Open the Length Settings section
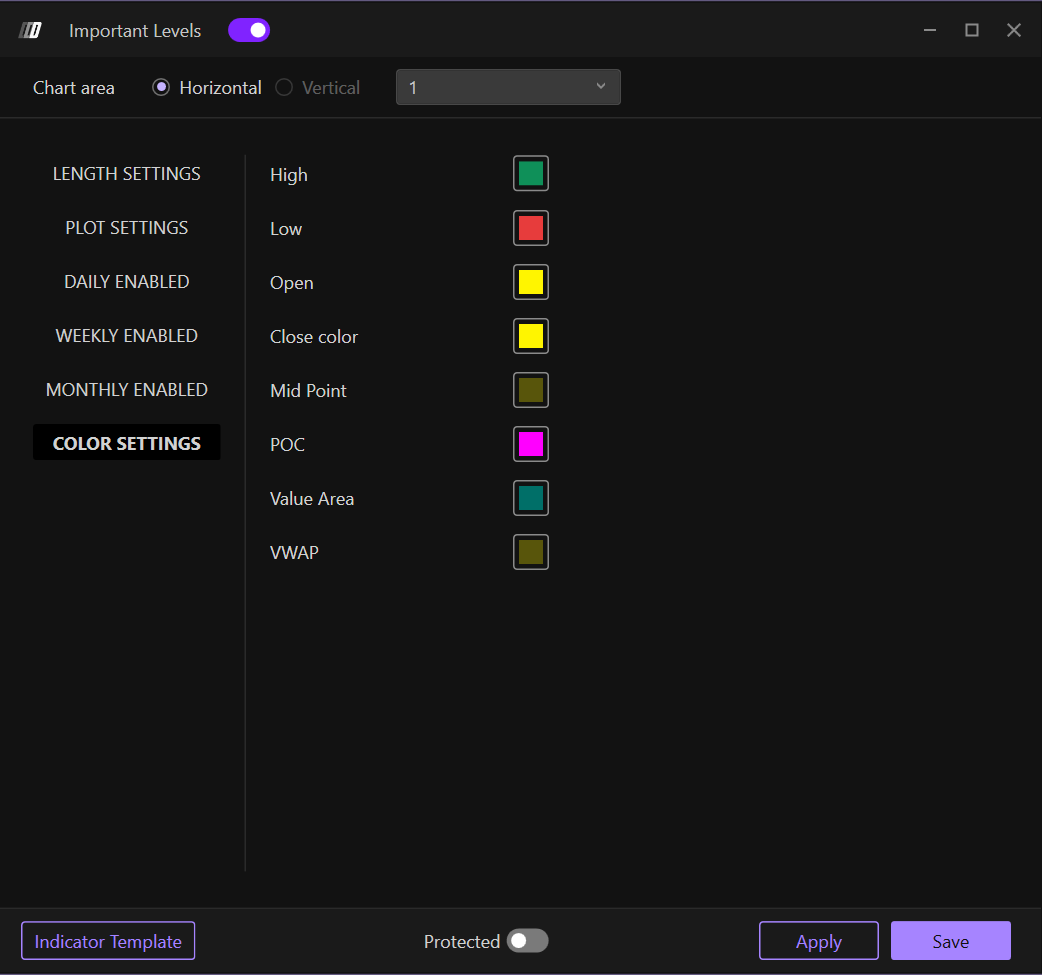Viewport: 1042px width, 975px height. 127,174
